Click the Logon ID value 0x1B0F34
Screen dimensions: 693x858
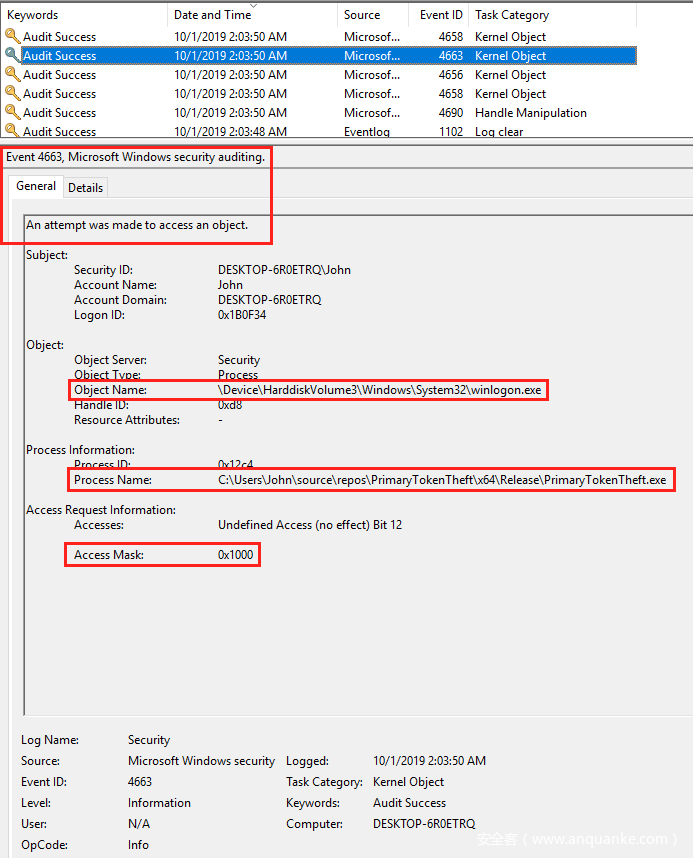[x=242, y=315]
